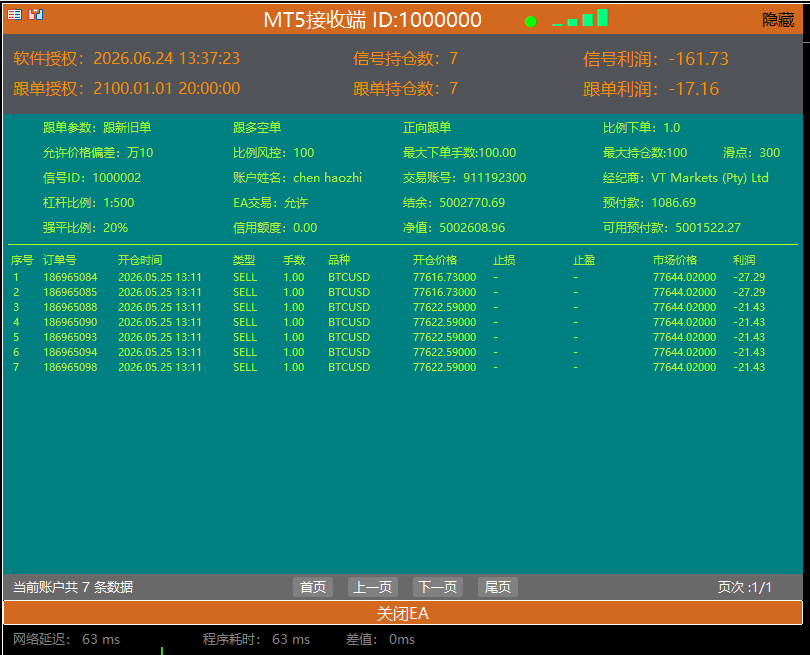Image resolution: width=810 pixels, height=655 pixels.
Task: Click the one-click trading panel icon
Action: [36, 14]
